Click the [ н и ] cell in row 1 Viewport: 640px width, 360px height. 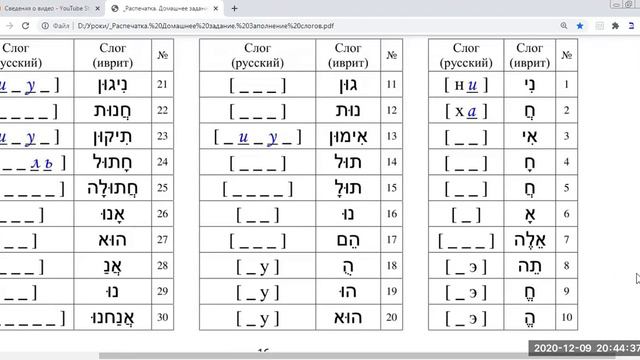coord(466,84)
